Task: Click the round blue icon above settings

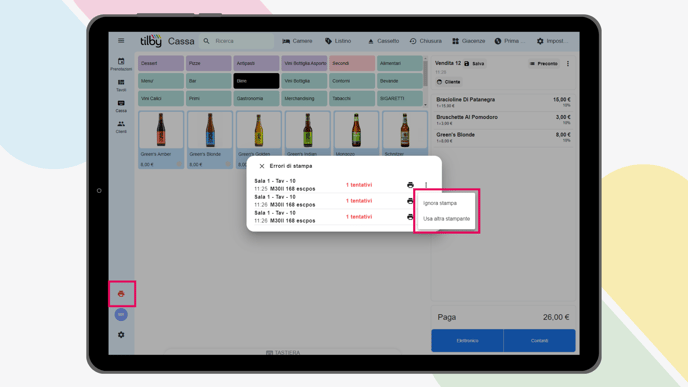Action: [121, 315]
